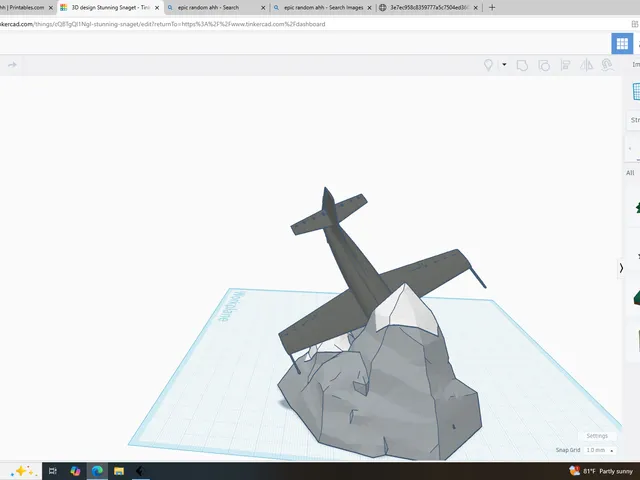Click the Mirror tool icon
Viewport: 640px width, 480px height.
pyautogui.click(x=587, y=65)
